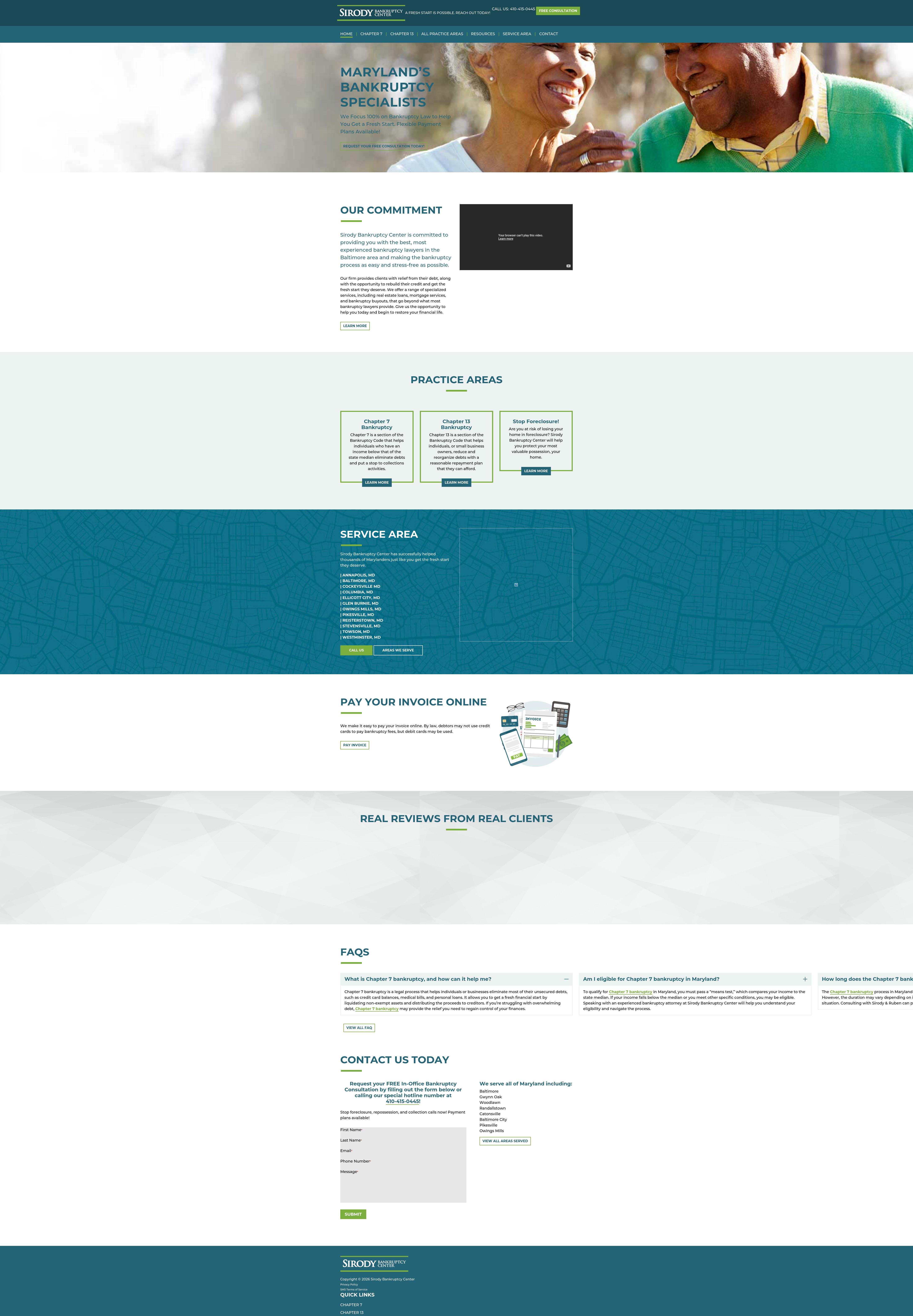Click the footer Sirody Bankruptcy Center logo
This screenshot has width=913, height=1316.
[x=374, y=1263]
